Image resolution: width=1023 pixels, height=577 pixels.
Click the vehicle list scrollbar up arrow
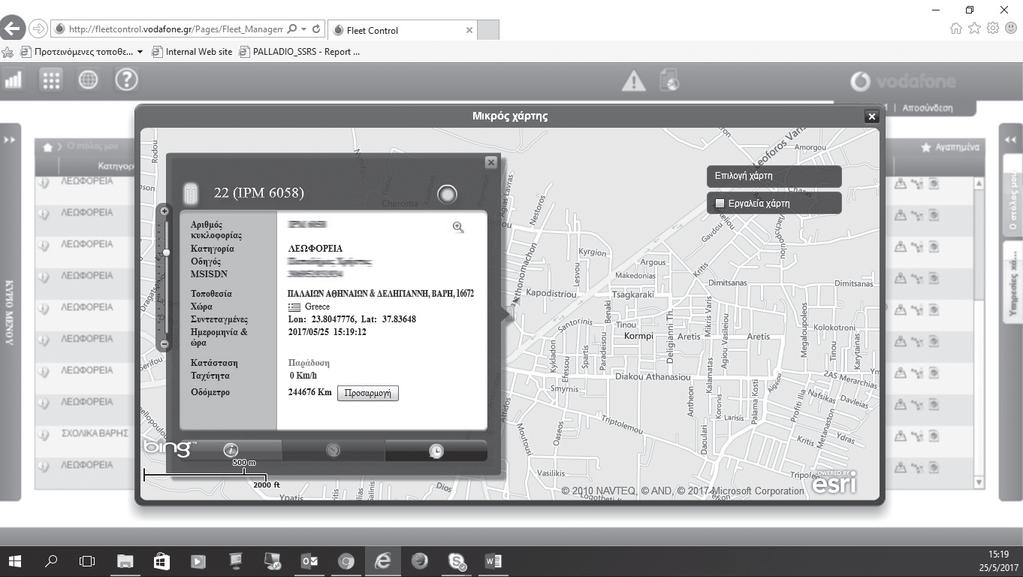pos(979,183)
